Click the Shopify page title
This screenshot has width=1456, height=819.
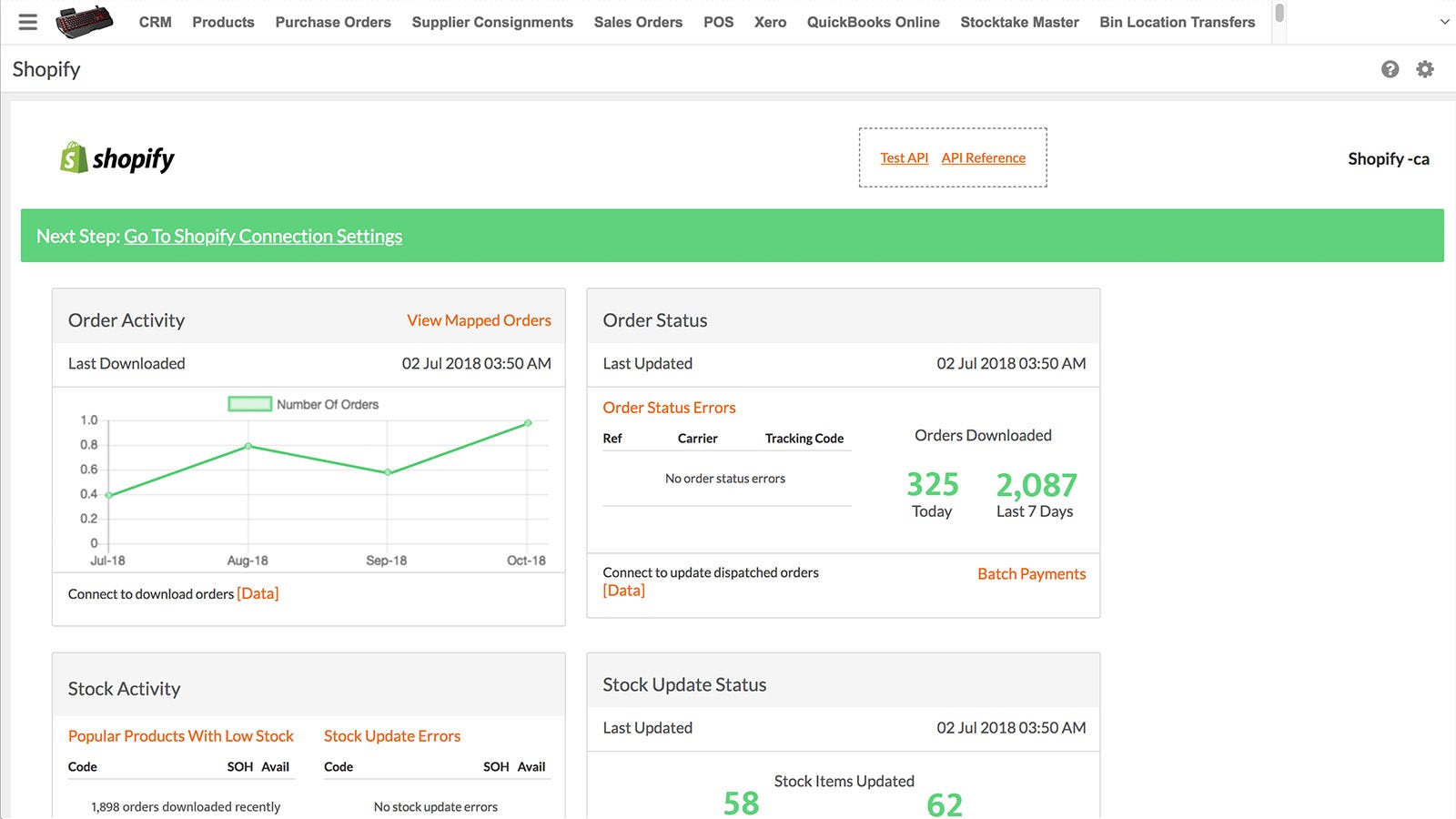tap(46, 69)
